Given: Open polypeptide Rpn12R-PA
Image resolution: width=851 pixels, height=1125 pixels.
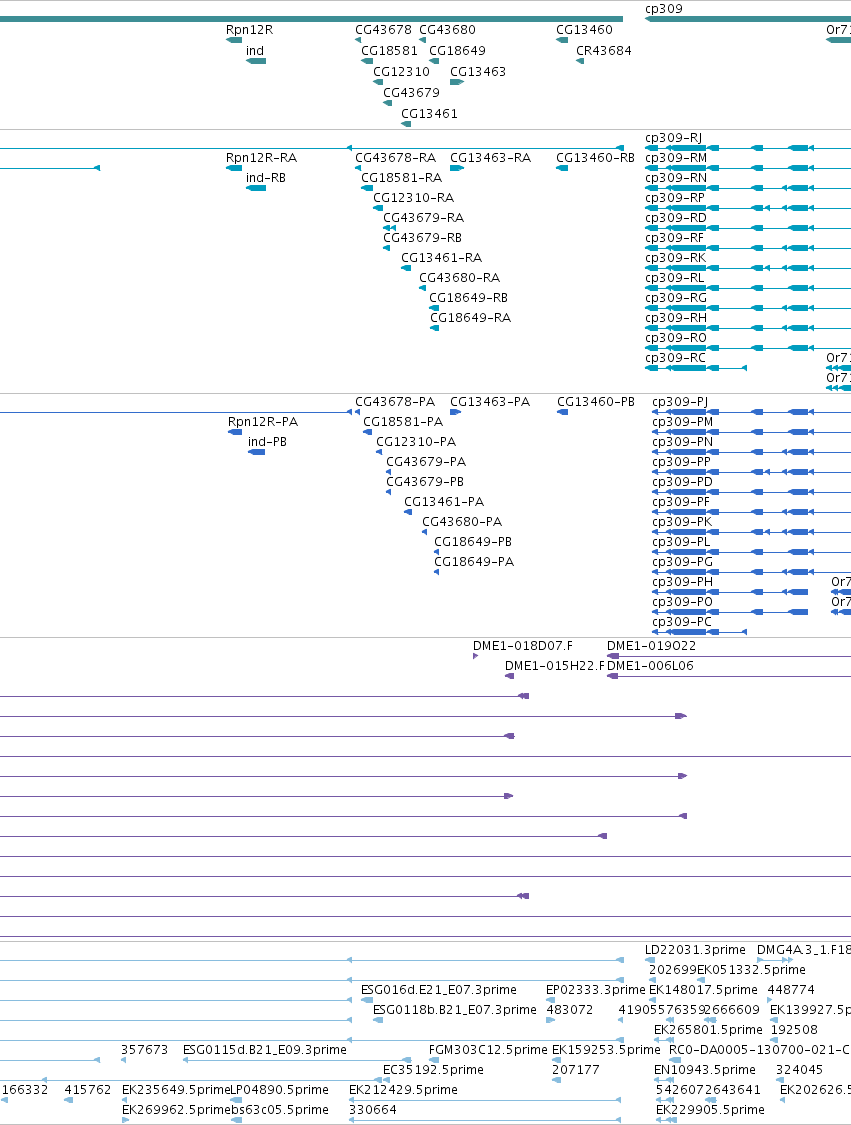Looking at the screenshot, I should (x=263, y=421).
